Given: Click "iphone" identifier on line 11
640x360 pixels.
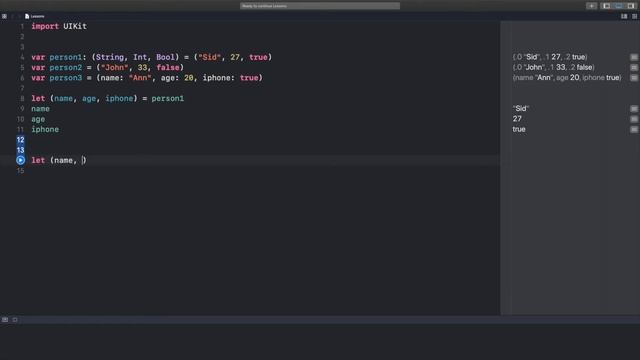Looking at the screenshot, I should 45,129.
